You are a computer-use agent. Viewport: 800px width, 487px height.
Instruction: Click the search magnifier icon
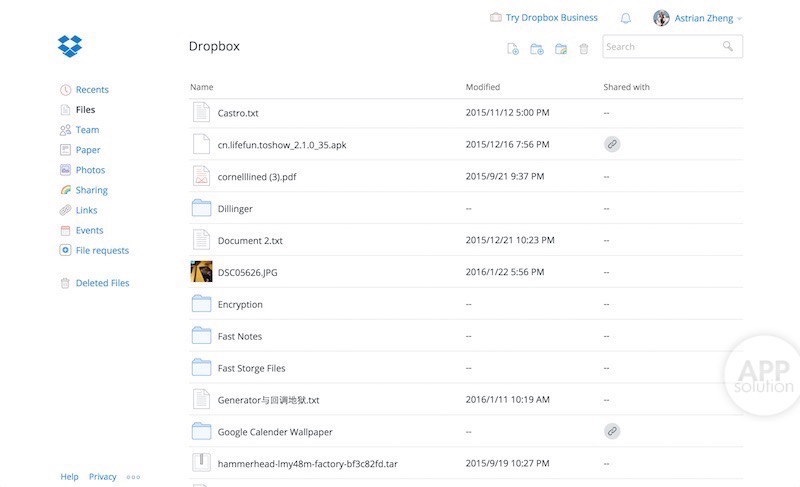pyautogui.click(x=728, y=46)
